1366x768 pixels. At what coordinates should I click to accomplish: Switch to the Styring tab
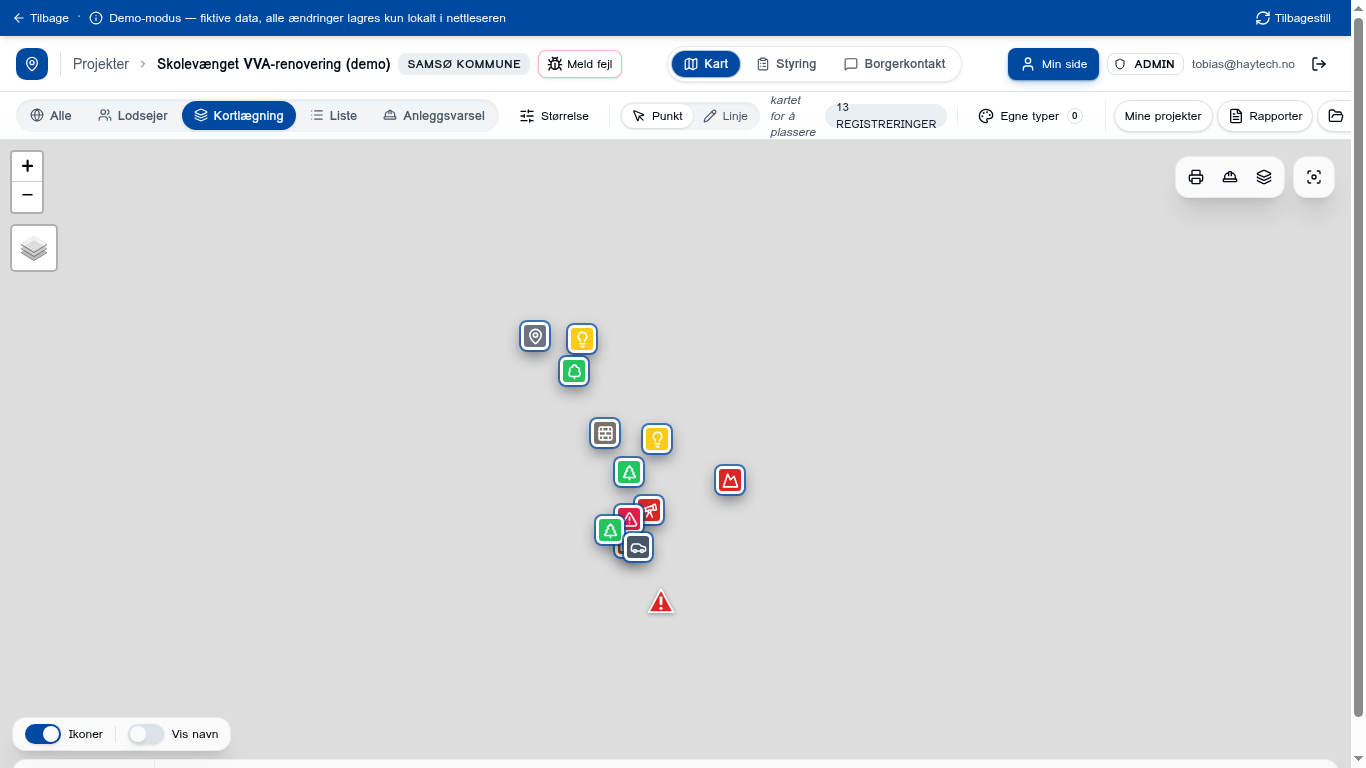pos(786,64)
